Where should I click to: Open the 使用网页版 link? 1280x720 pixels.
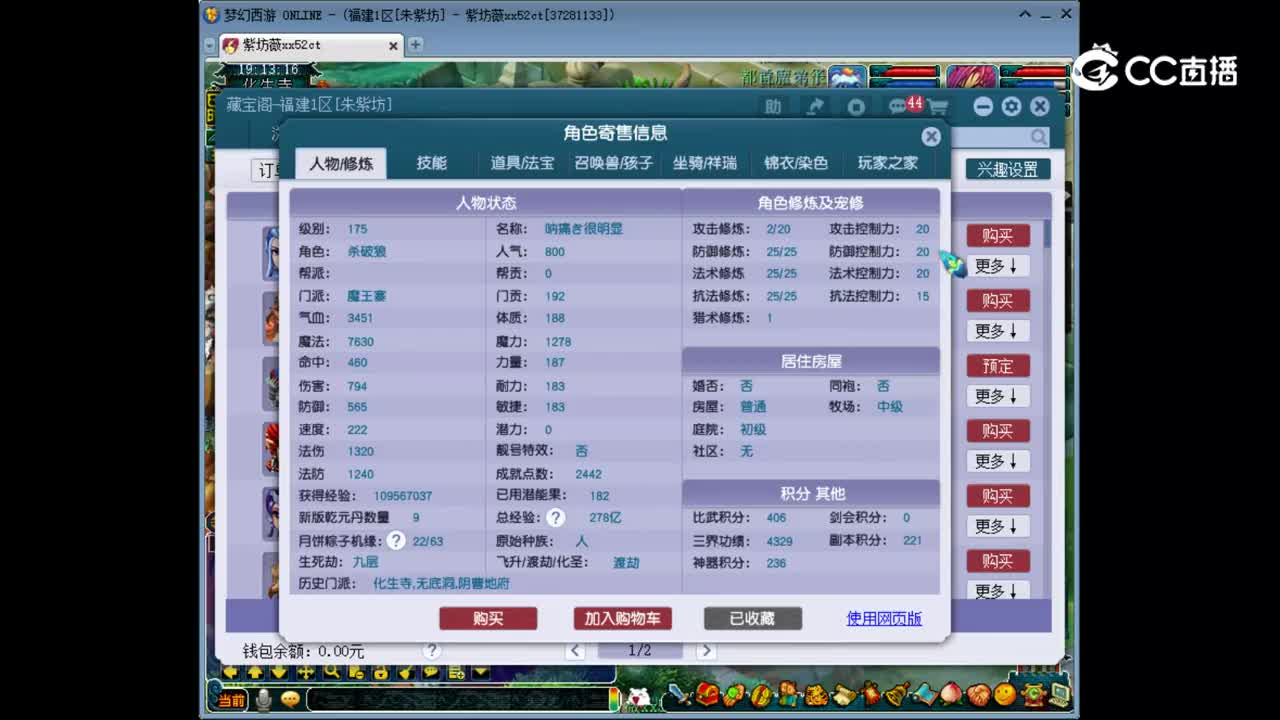(x=884, y=619)
